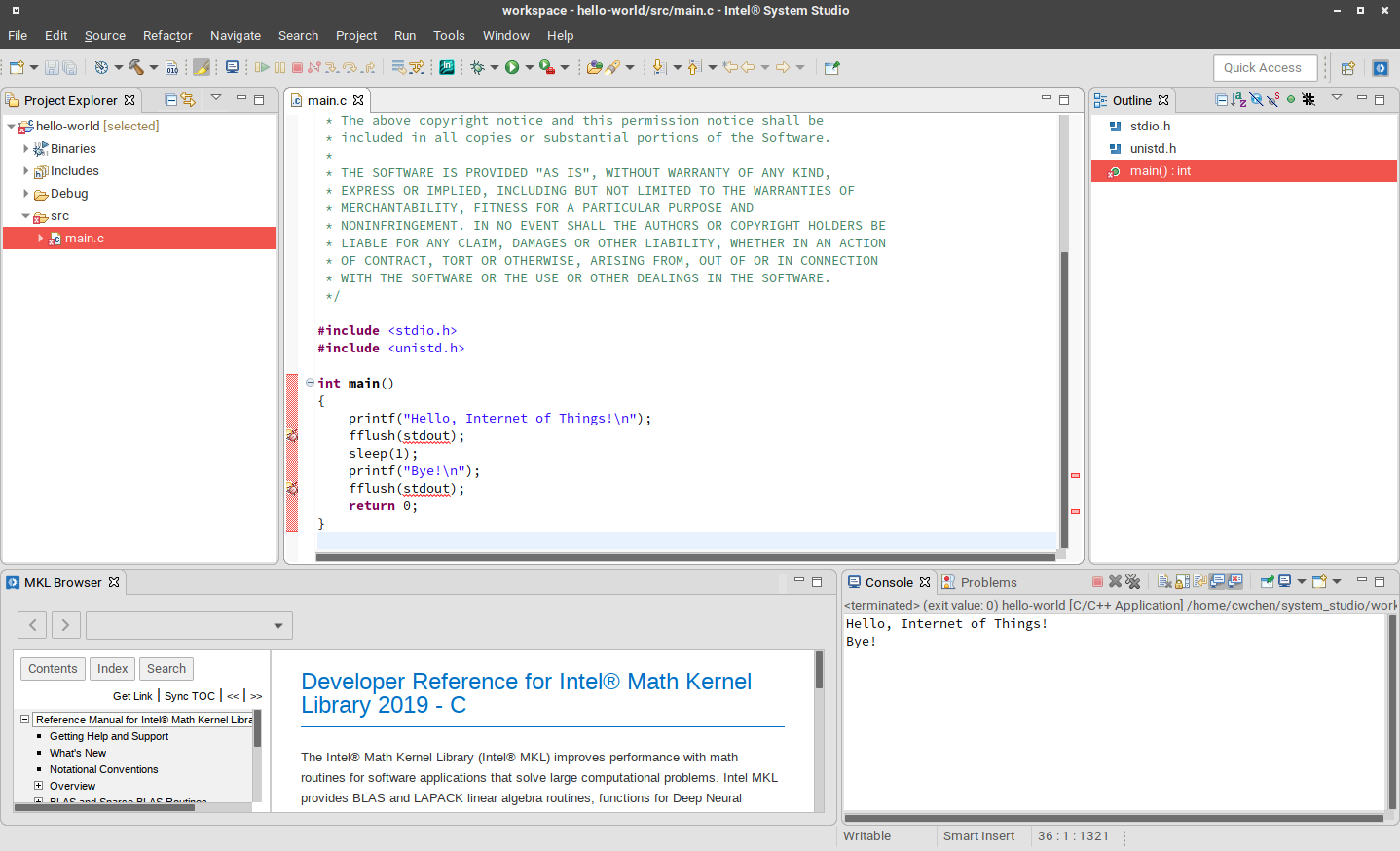Toggle Scroll Lock in Console toolbar
This screenshot has width=1400, height=851.
pos(1182,582)
